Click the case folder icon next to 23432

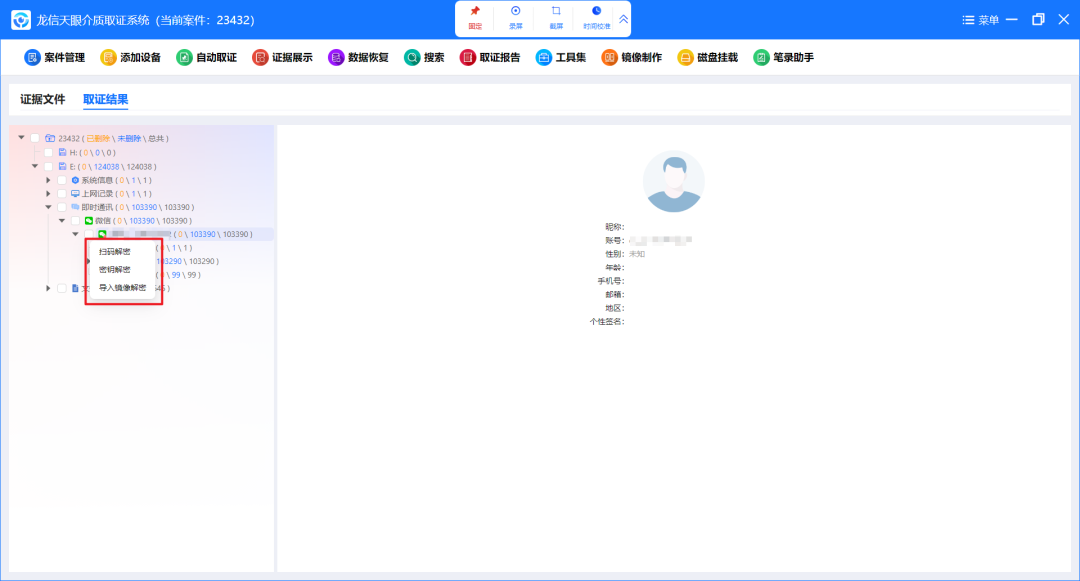(50, 138)
